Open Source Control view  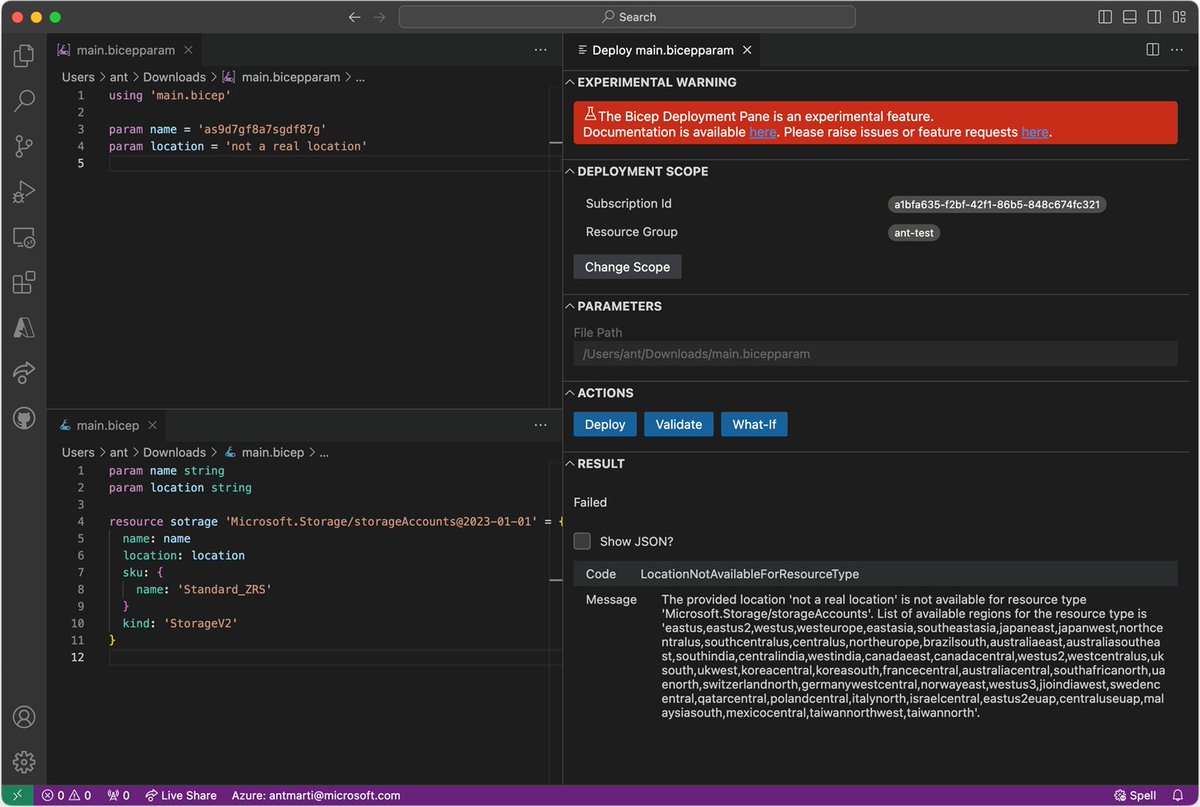[24, 147]
